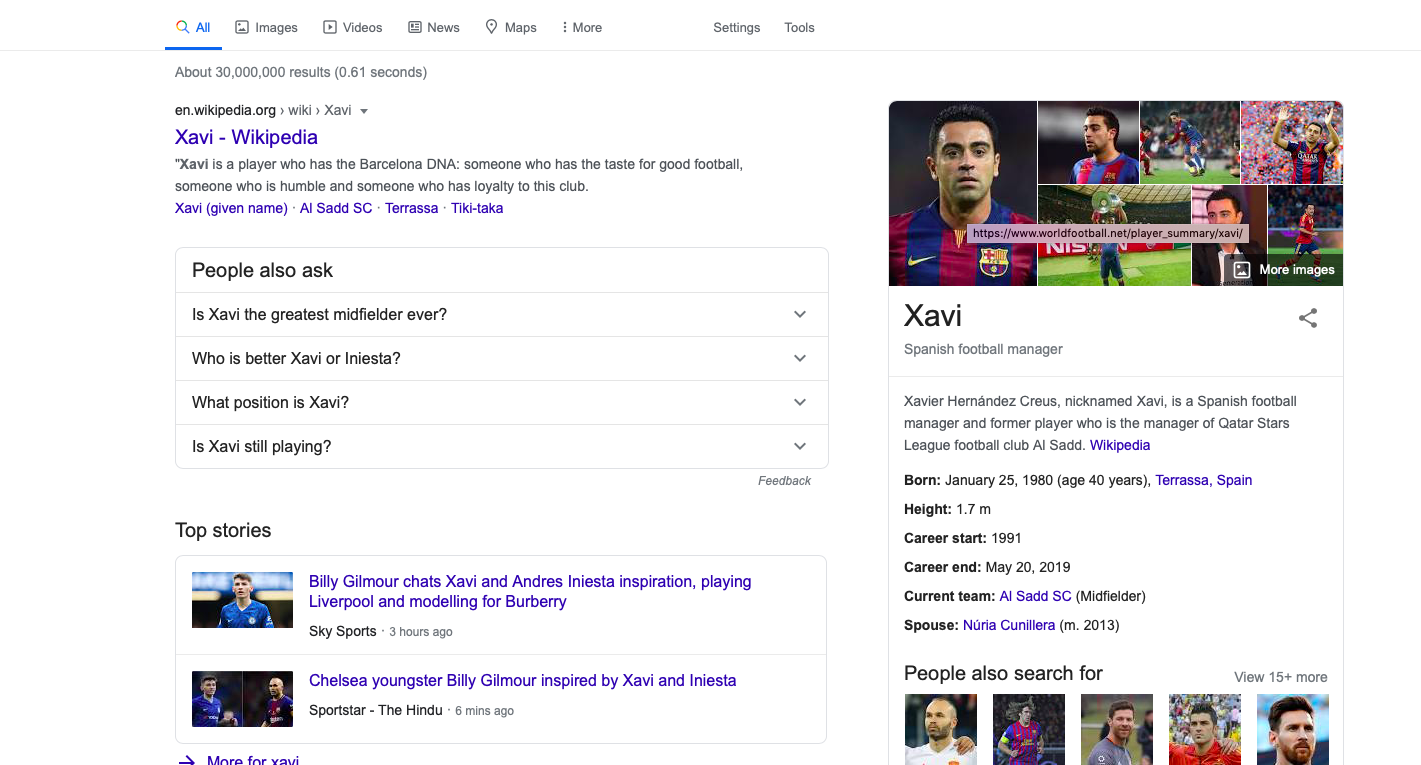Open dropdown arrow next to en.wikipedia.org URL
Screen dimensions: 1421x765
click(364, 111)
